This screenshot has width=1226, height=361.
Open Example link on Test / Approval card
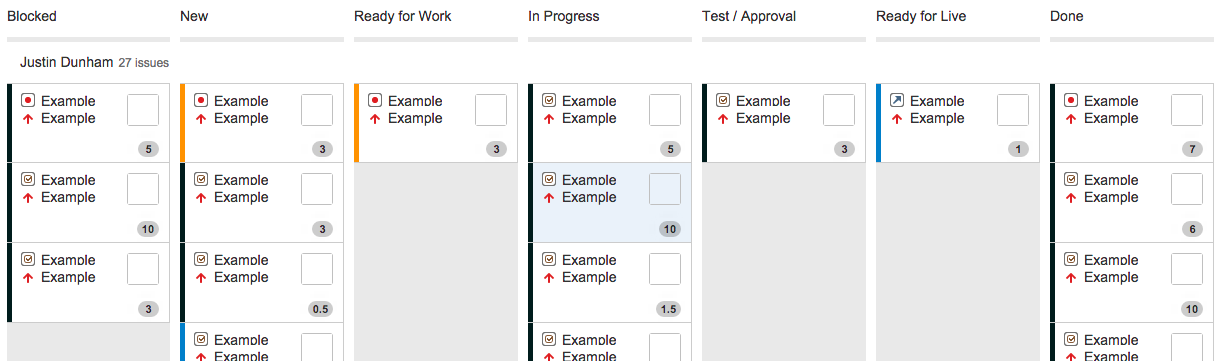(x=763, y=101)
